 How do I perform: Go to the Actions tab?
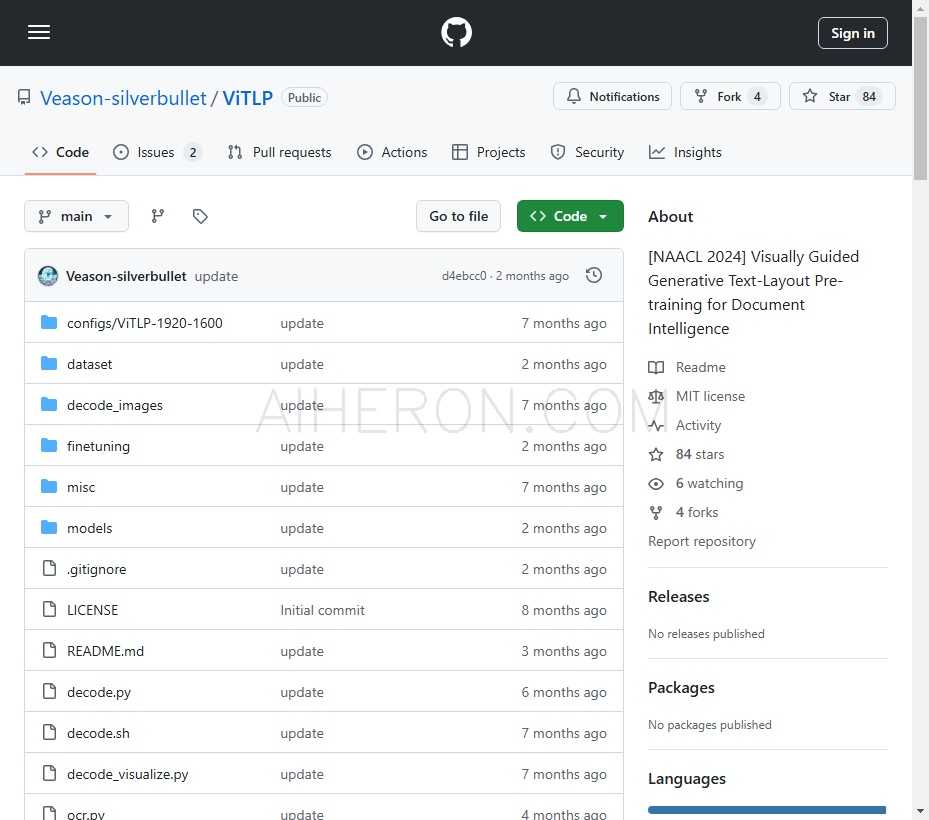pyautogui.click(x=392, y=152)
